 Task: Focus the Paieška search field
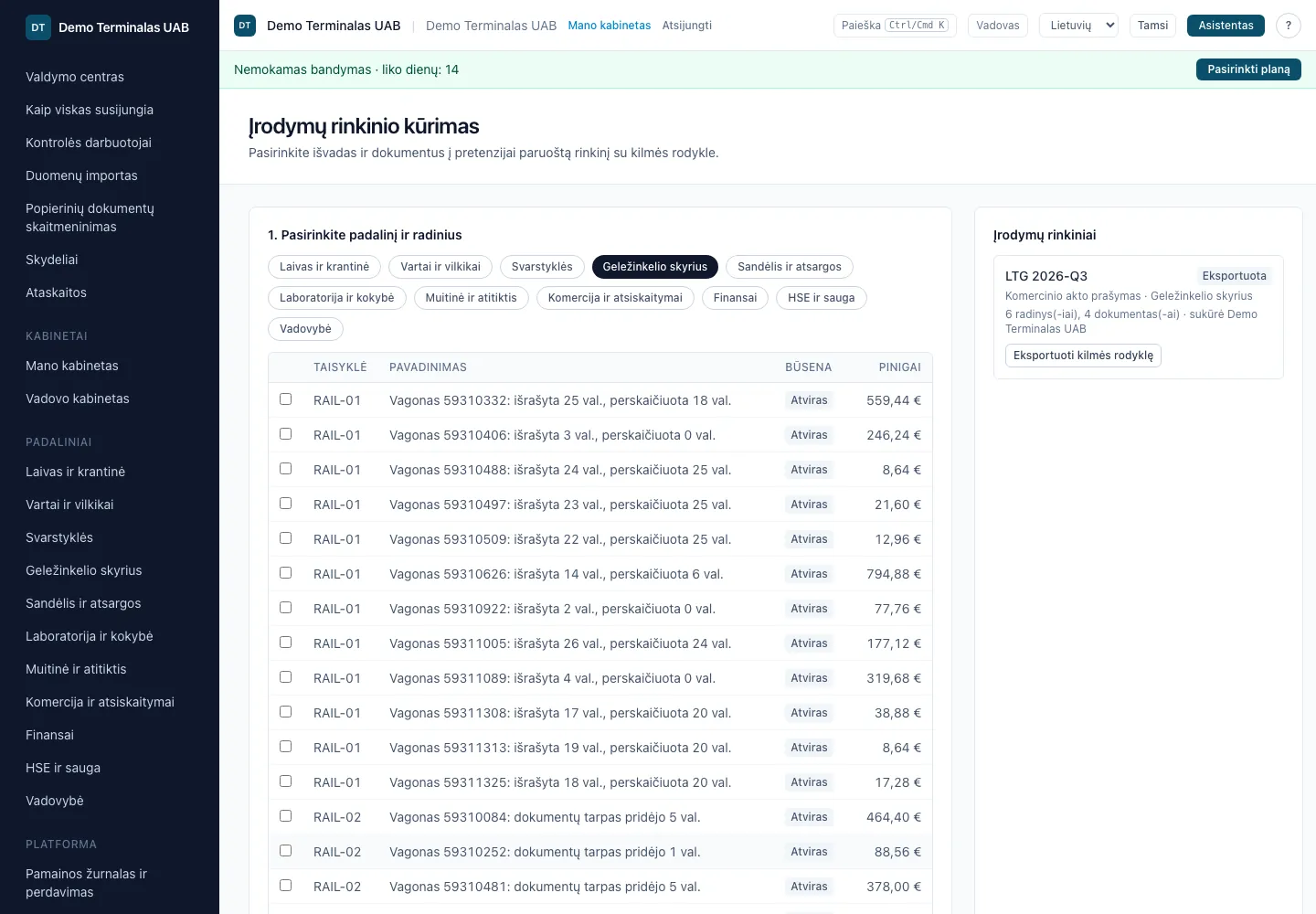tap(895, 26)
